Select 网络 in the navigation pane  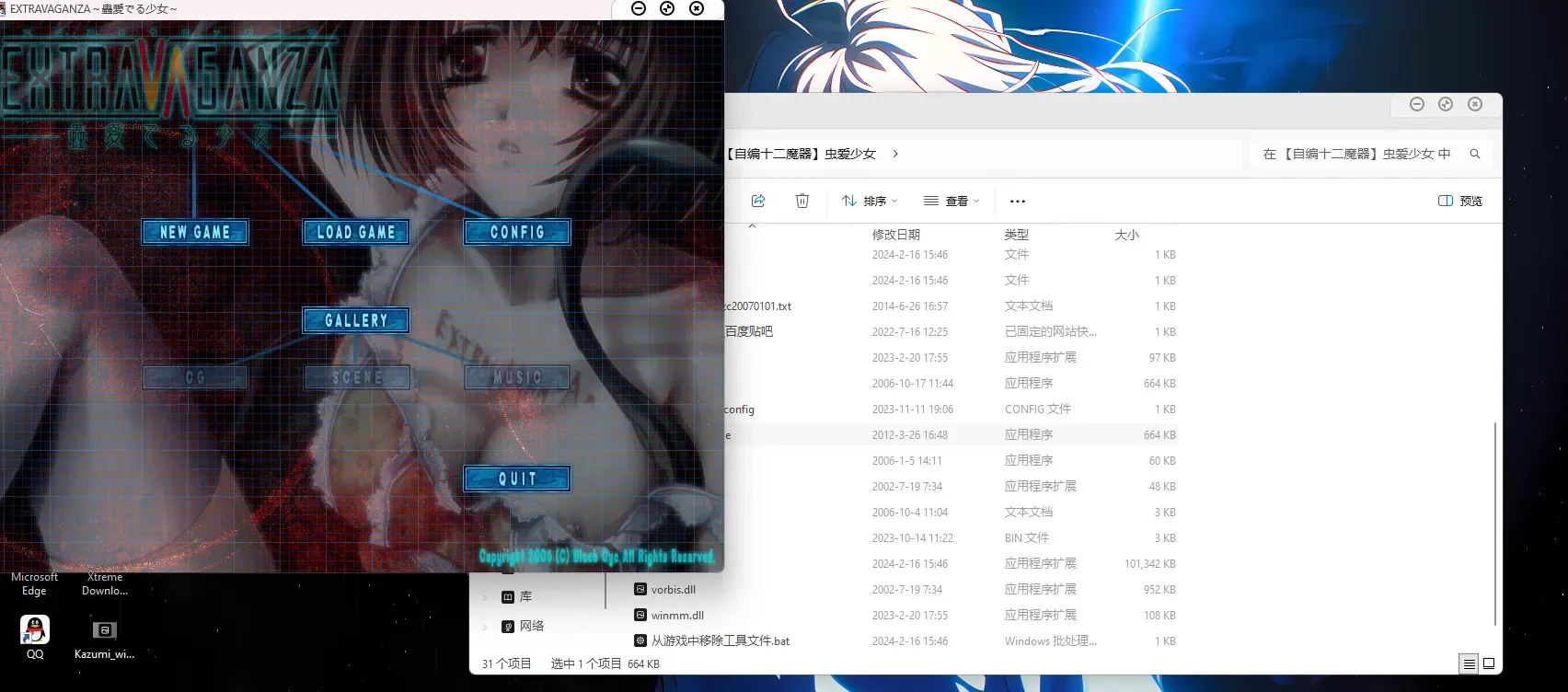point(532,626)
